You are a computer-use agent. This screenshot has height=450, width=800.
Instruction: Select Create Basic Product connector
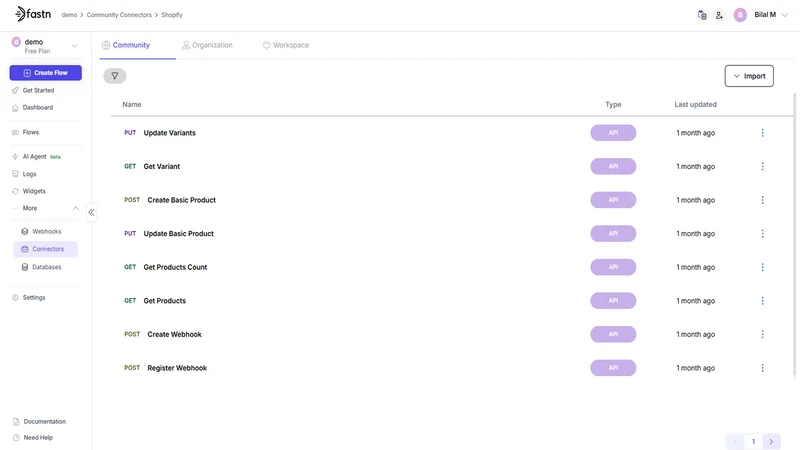[x=182, y=200]
